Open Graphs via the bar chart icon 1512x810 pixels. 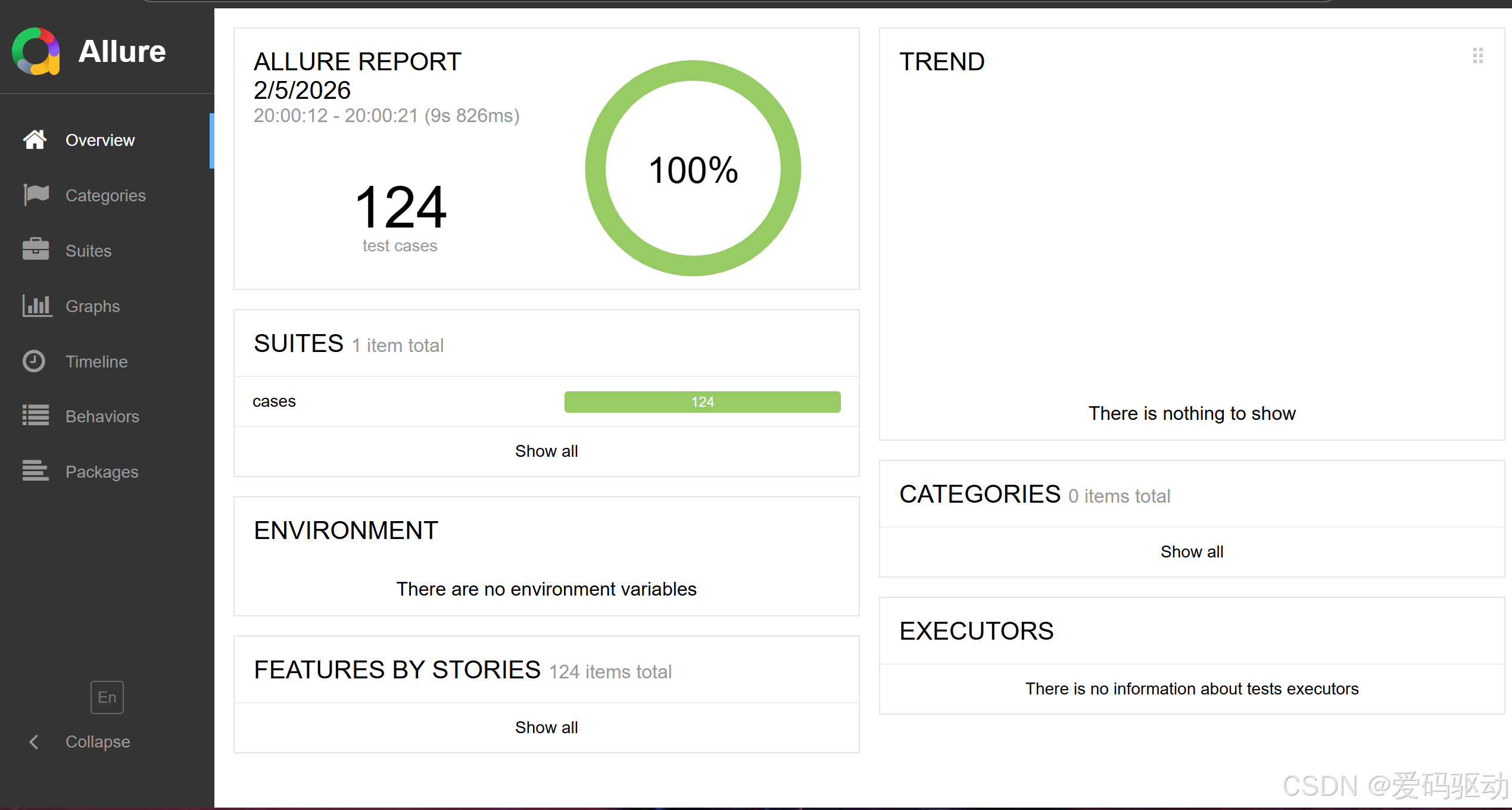[36, 306]
